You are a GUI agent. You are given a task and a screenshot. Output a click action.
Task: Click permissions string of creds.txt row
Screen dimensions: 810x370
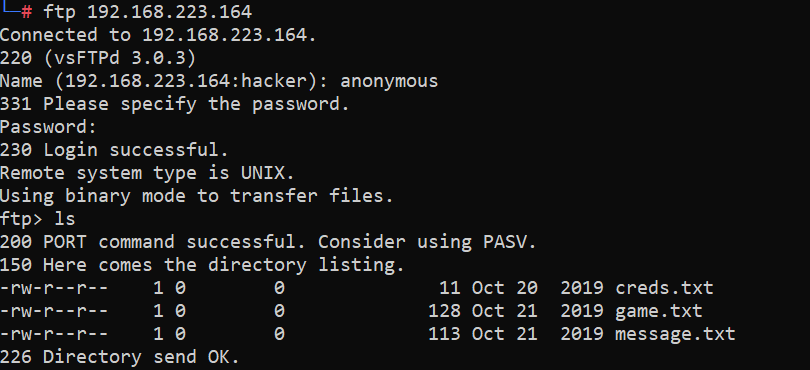click(54, 287)
